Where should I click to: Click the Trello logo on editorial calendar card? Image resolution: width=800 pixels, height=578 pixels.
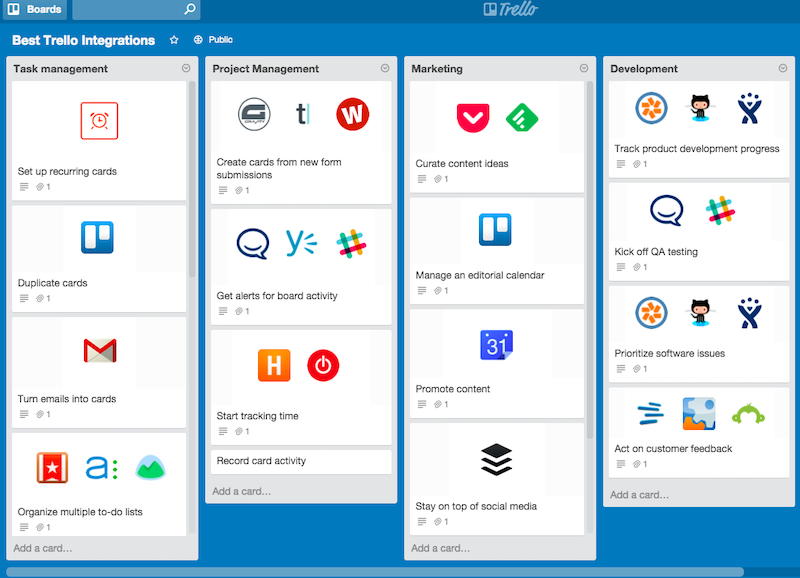[x=495, y=230]
